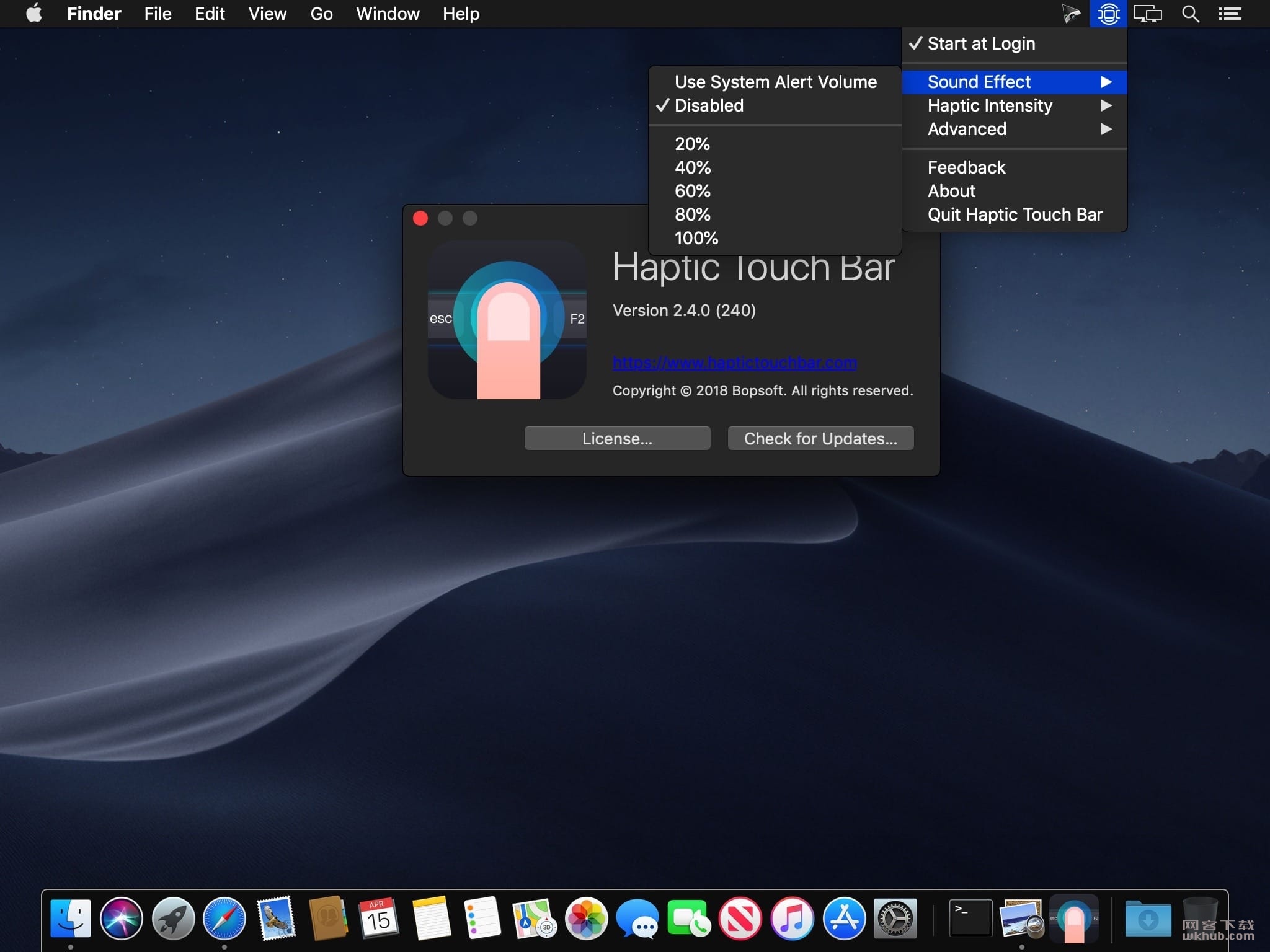Set sound effect volume to 80%
This screenshot has width=1270, height=952.
pyautogui.click(x=775, y=214)
